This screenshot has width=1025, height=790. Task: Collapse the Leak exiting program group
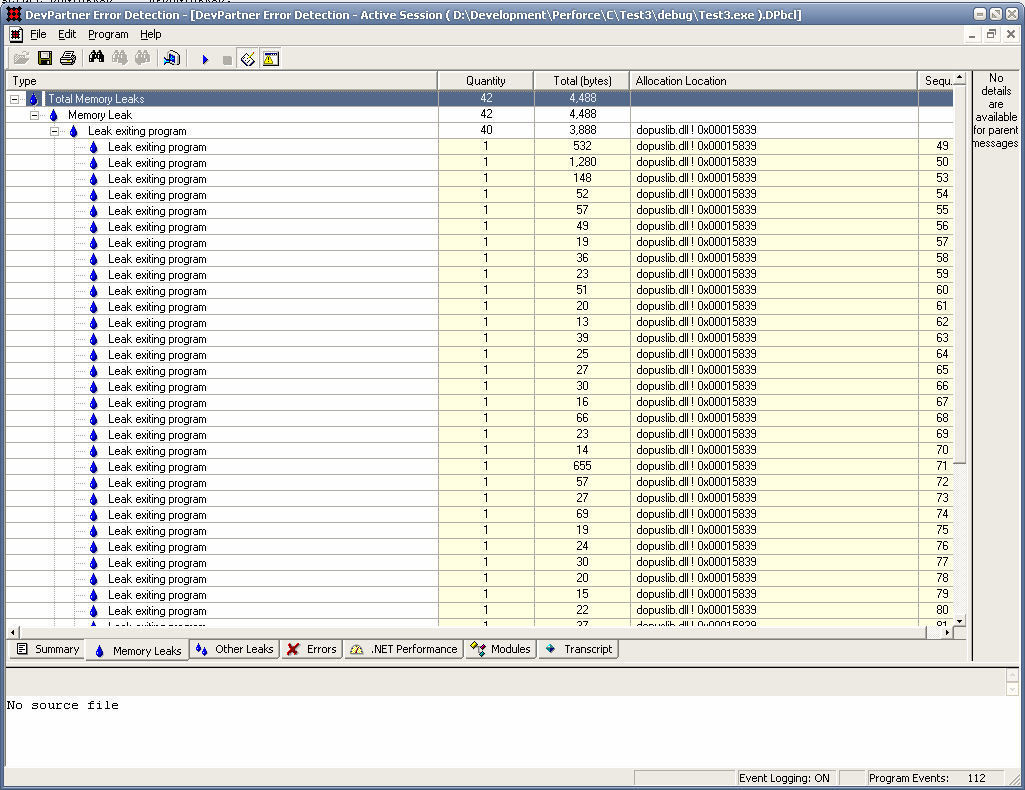pos(55,131)
